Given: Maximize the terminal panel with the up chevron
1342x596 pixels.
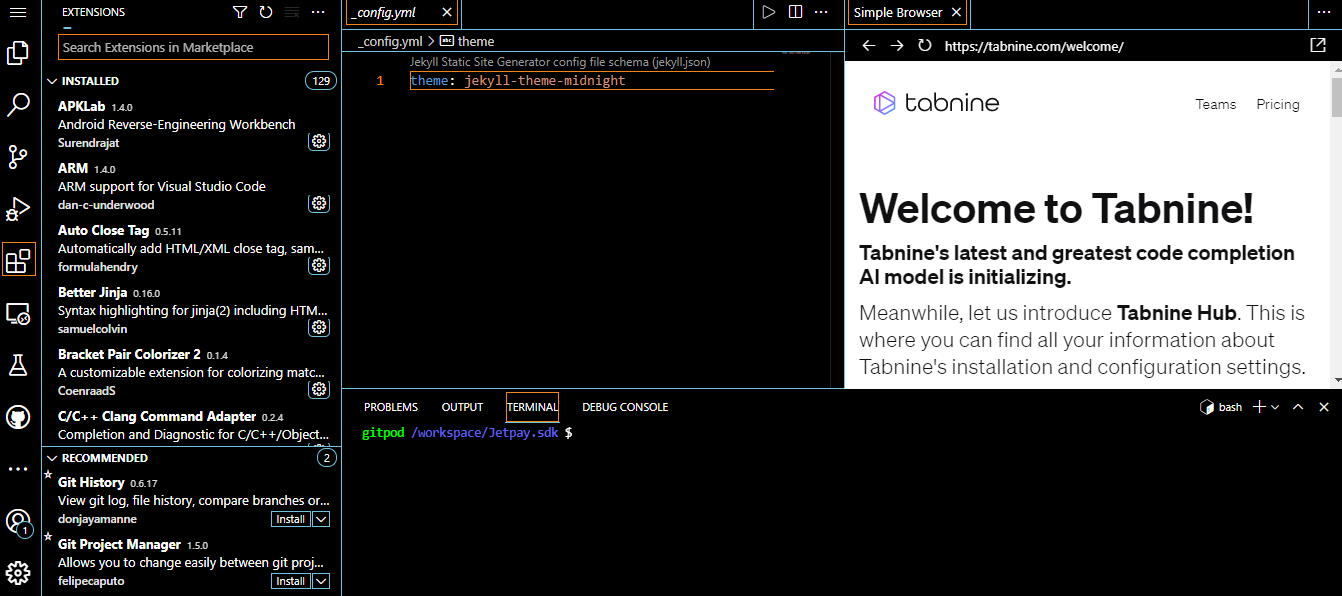Looking at the screenshot, I should [1298, 407].
